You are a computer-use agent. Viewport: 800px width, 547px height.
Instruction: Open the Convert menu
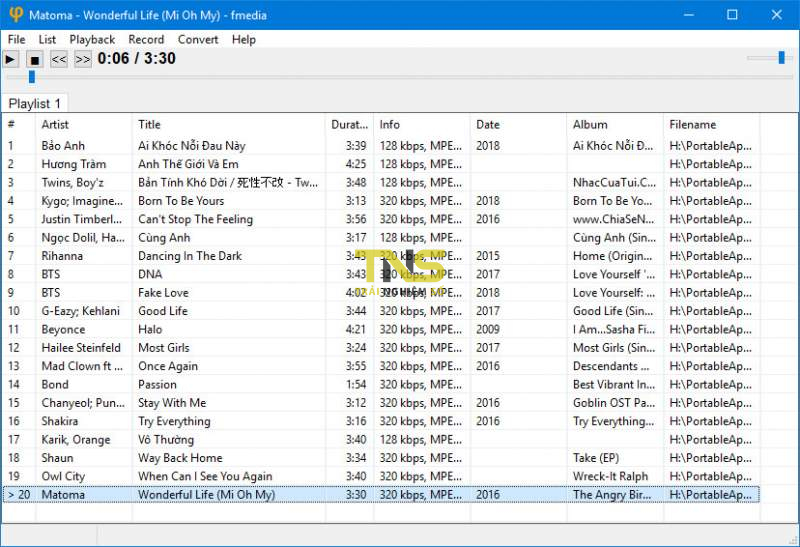198,39
